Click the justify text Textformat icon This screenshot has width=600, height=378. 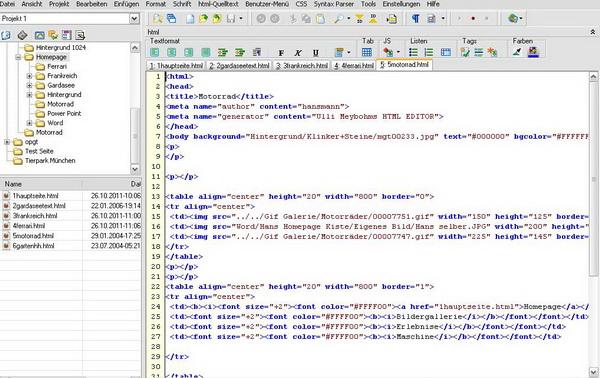(x=206, y=52)
